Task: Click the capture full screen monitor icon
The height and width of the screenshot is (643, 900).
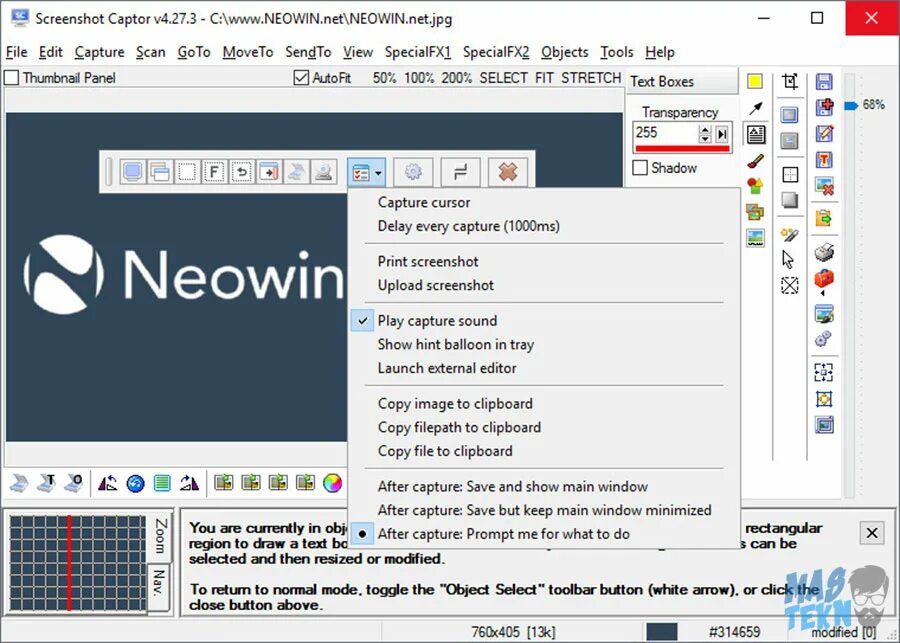Action: pos(133,172)
